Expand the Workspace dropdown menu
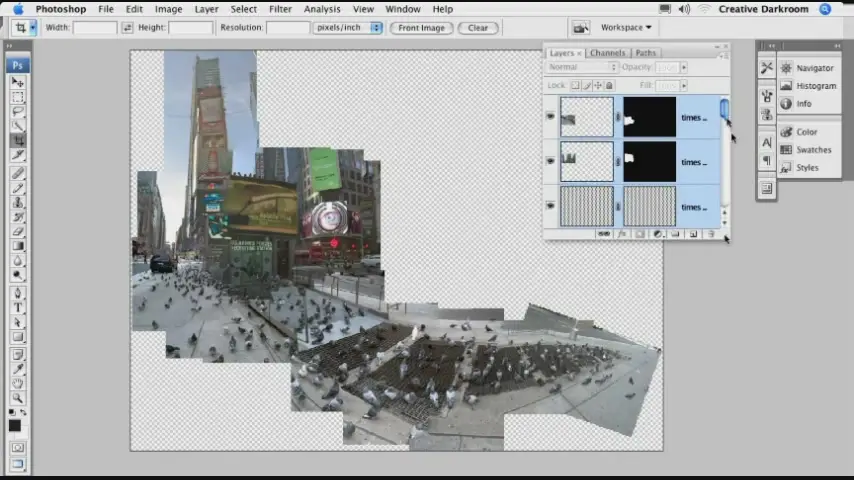Image resolution: width=854 pixels, height=480 pixels. (625, 28)
